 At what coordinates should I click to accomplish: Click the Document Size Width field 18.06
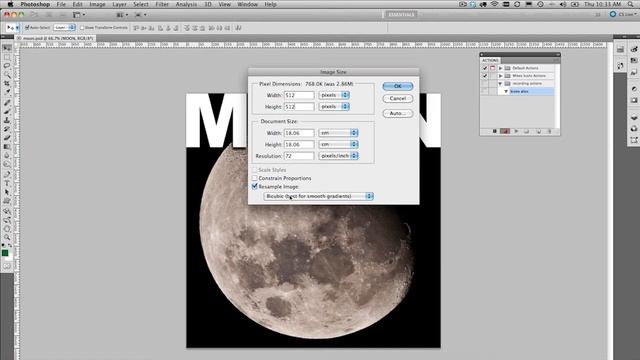[299, 133]
